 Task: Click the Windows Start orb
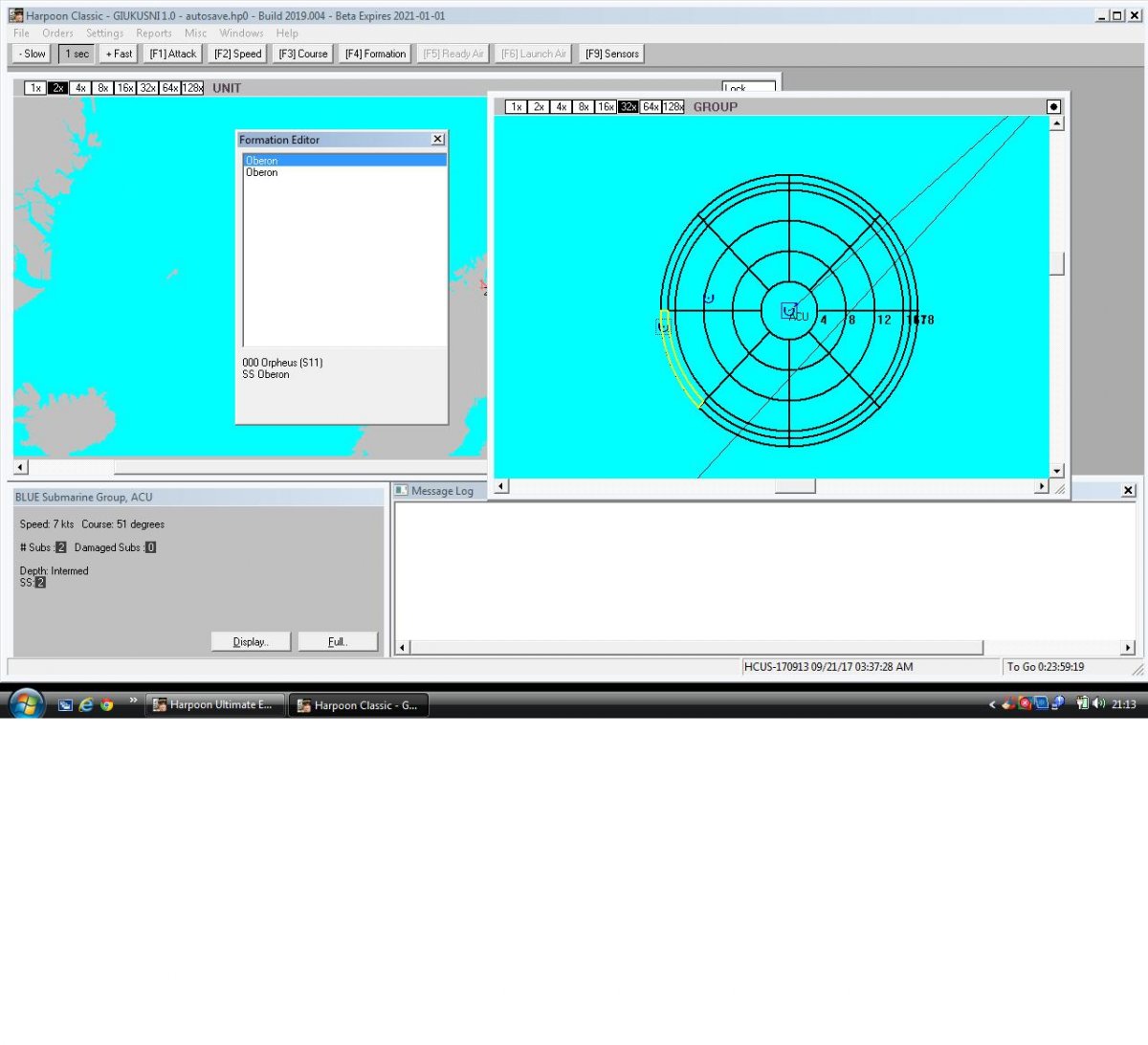25,703
